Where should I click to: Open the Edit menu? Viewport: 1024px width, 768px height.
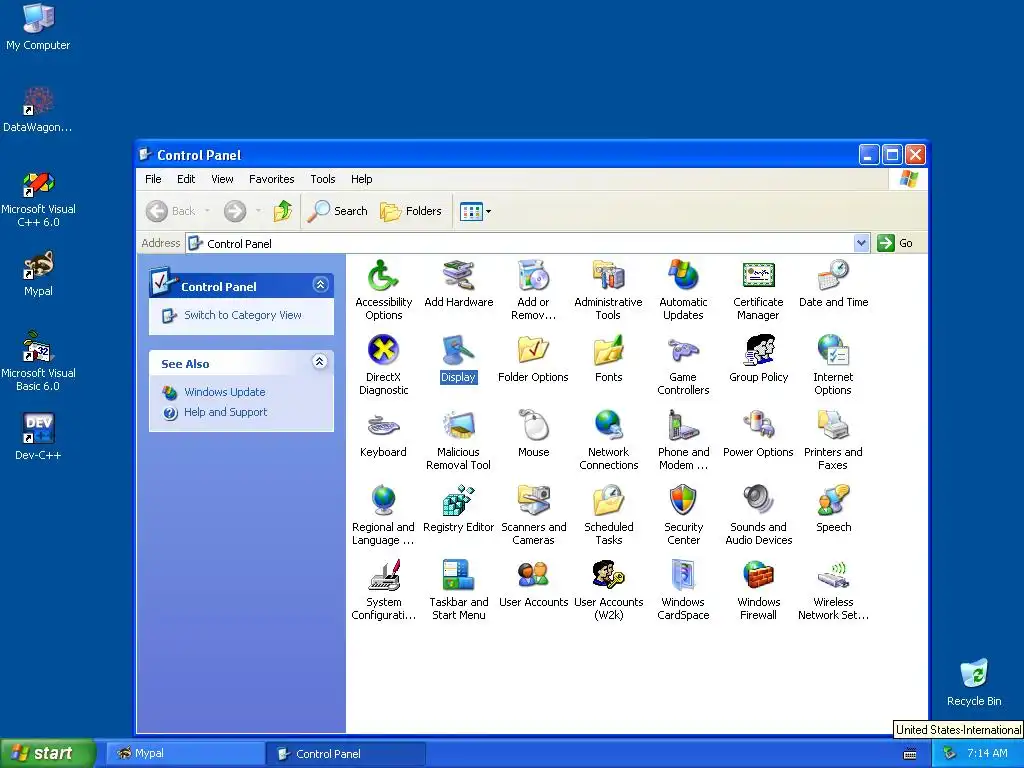186,179
